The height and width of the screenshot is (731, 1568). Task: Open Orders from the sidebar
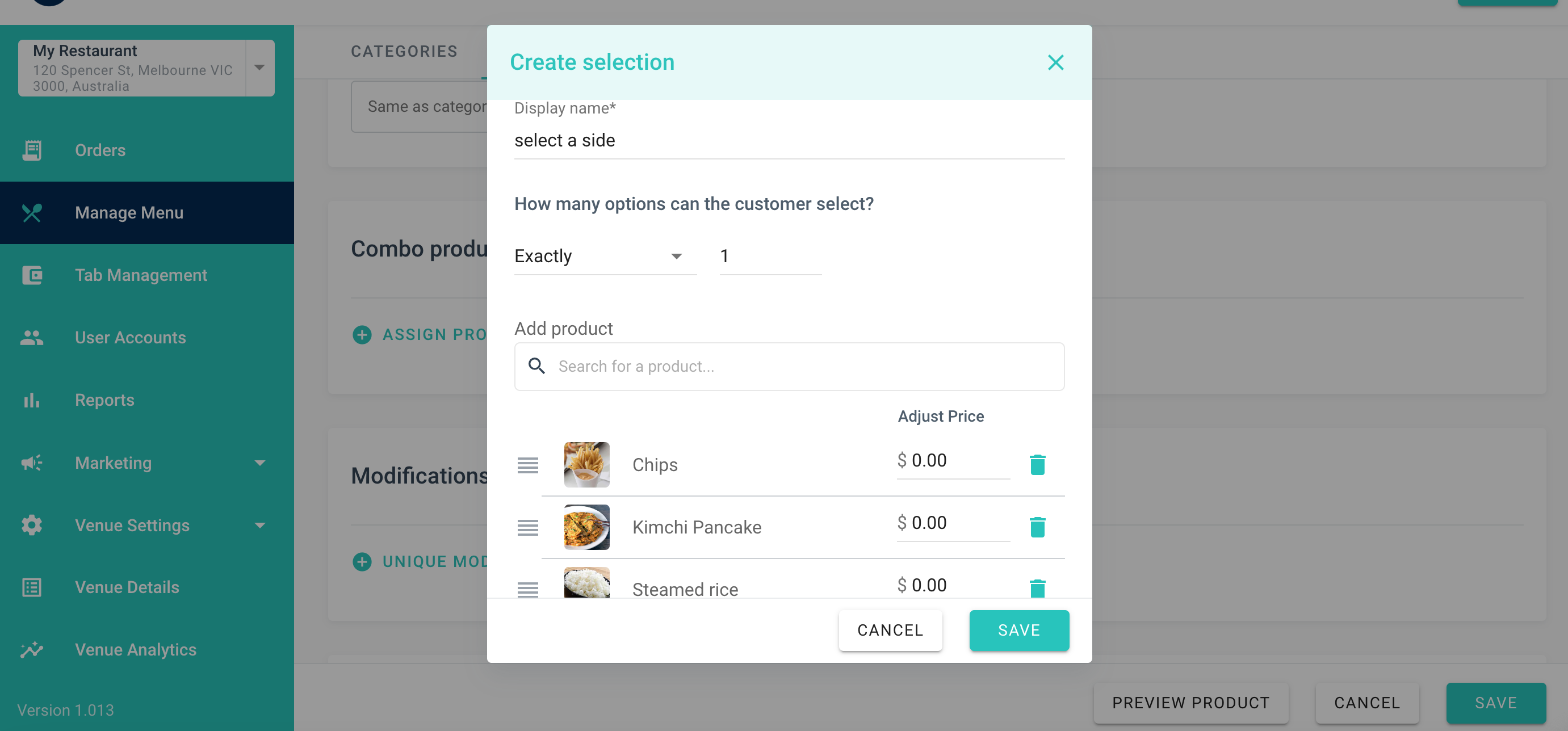click(100, 150)
